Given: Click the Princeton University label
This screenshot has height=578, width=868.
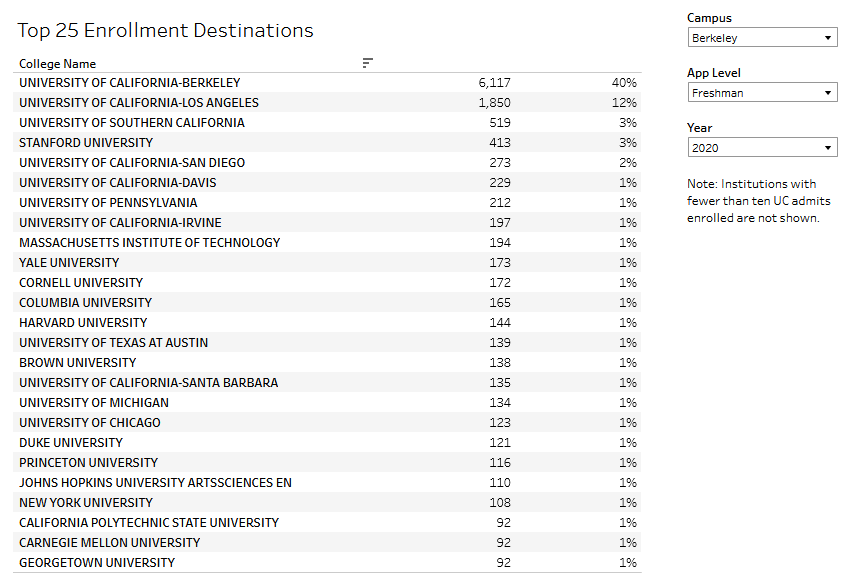Looking at the screenshot, I should [x=88, y=463].
